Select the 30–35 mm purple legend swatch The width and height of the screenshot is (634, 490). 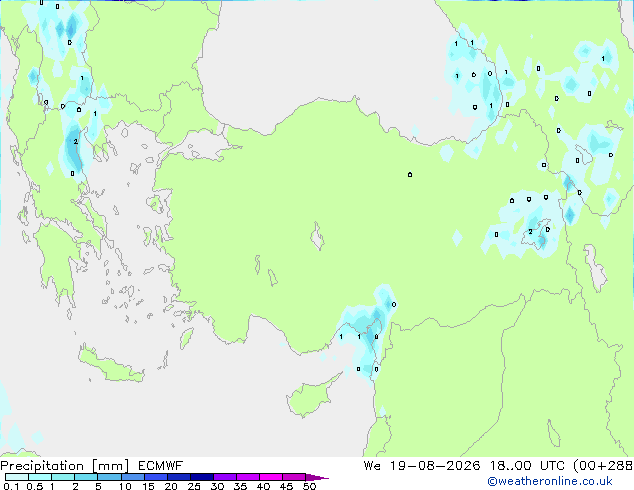pyautogui.click(x=224, y=477)
